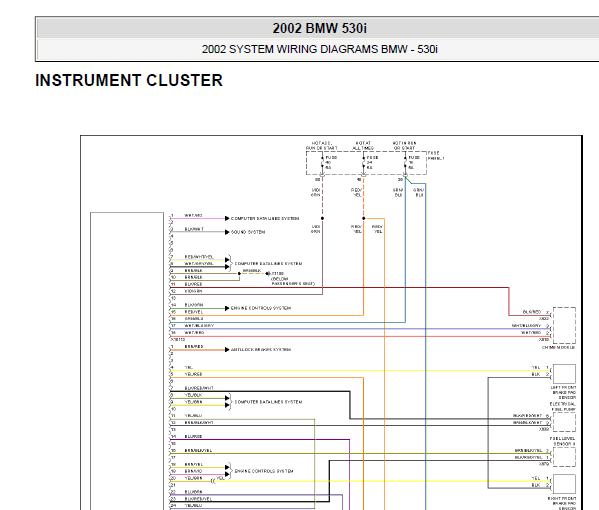Click the ground symbol beside the BRN/BLK dashed wire
The image size is (599, 510).
point(267,274)
